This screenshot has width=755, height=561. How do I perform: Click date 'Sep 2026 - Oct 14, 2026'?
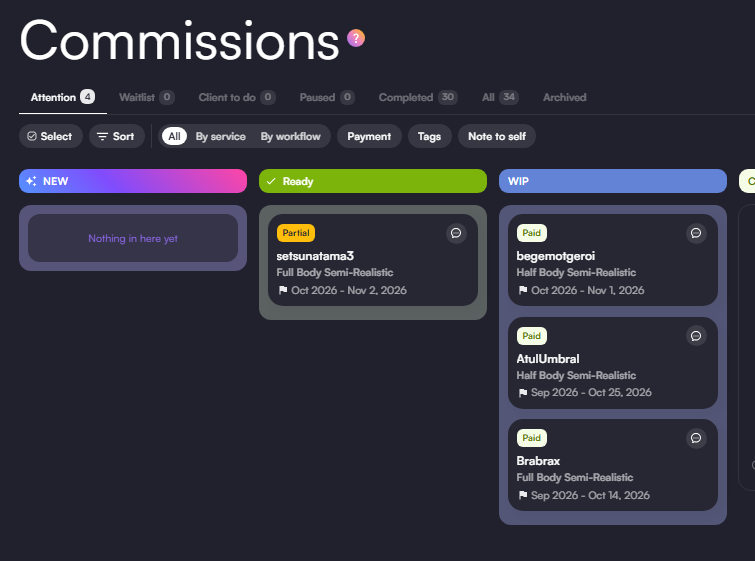(590, 495)
